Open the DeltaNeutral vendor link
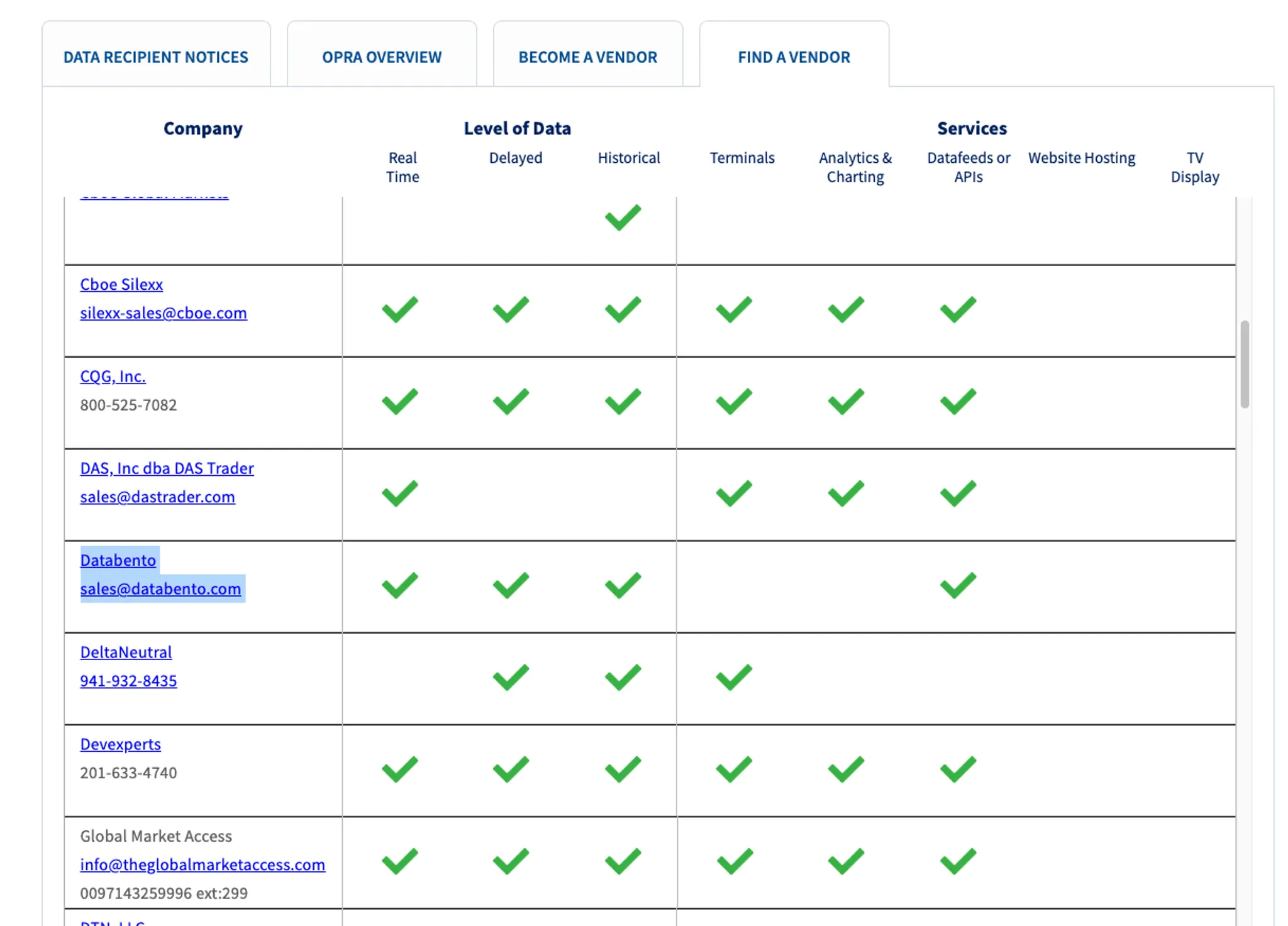 (126, 652)
